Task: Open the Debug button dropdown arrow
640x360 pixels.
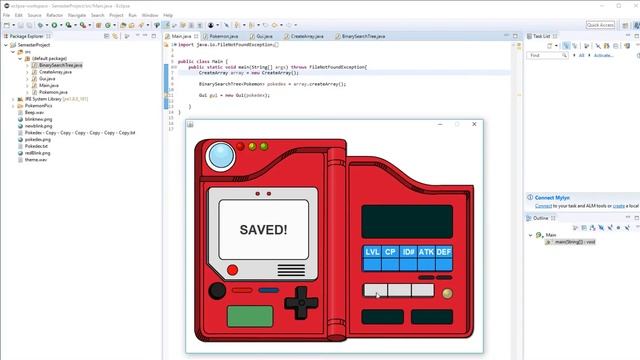Action: [47, 25]
